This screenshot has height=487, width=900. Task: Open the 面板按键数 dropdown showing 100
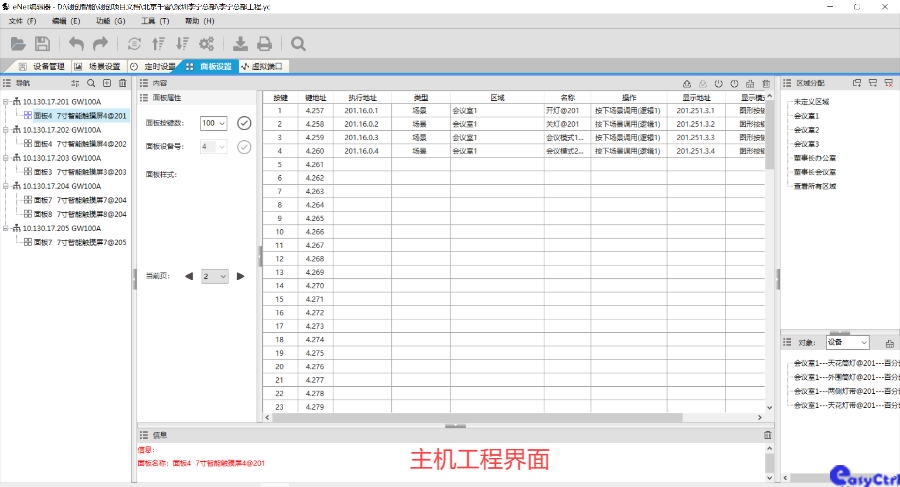(214, 123)
